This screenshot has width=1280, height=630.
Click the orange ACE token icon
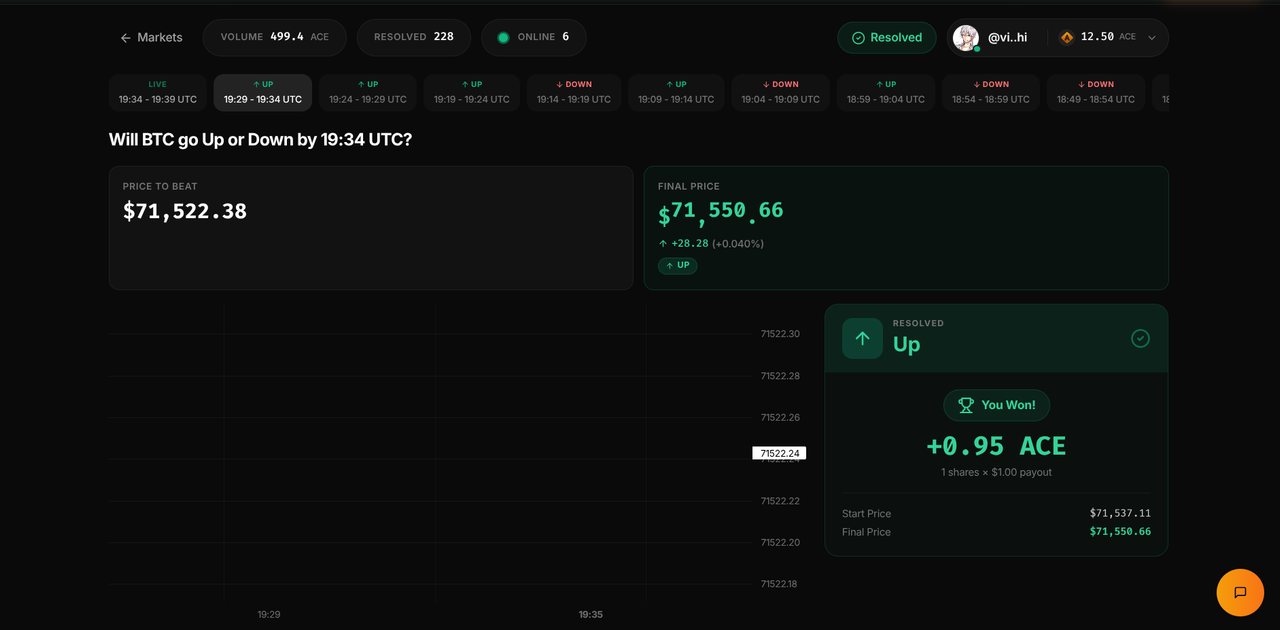tap(1067, 37)
